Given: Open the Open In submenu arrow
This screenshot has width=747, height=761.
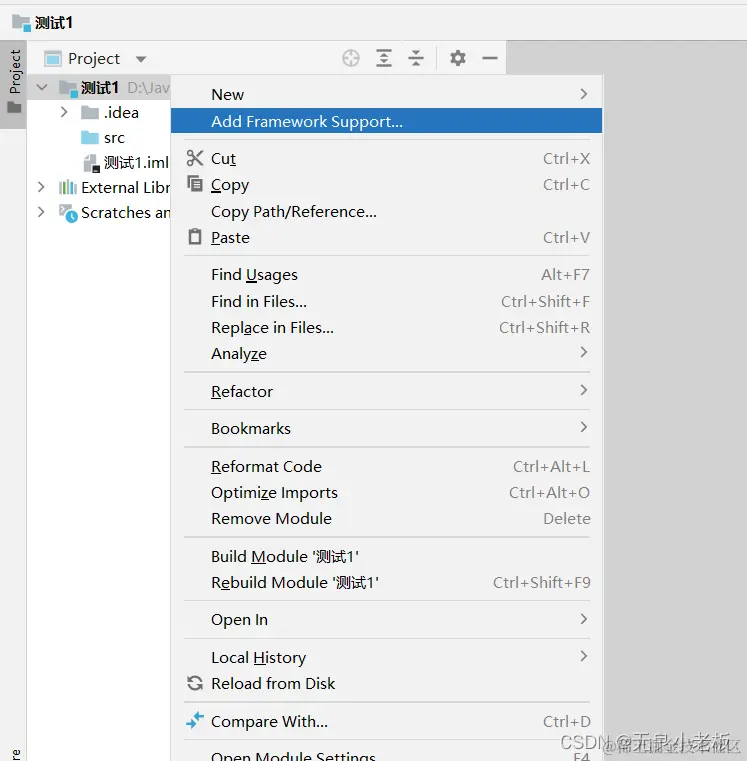Looking at the screenshot, I should 584,619.
